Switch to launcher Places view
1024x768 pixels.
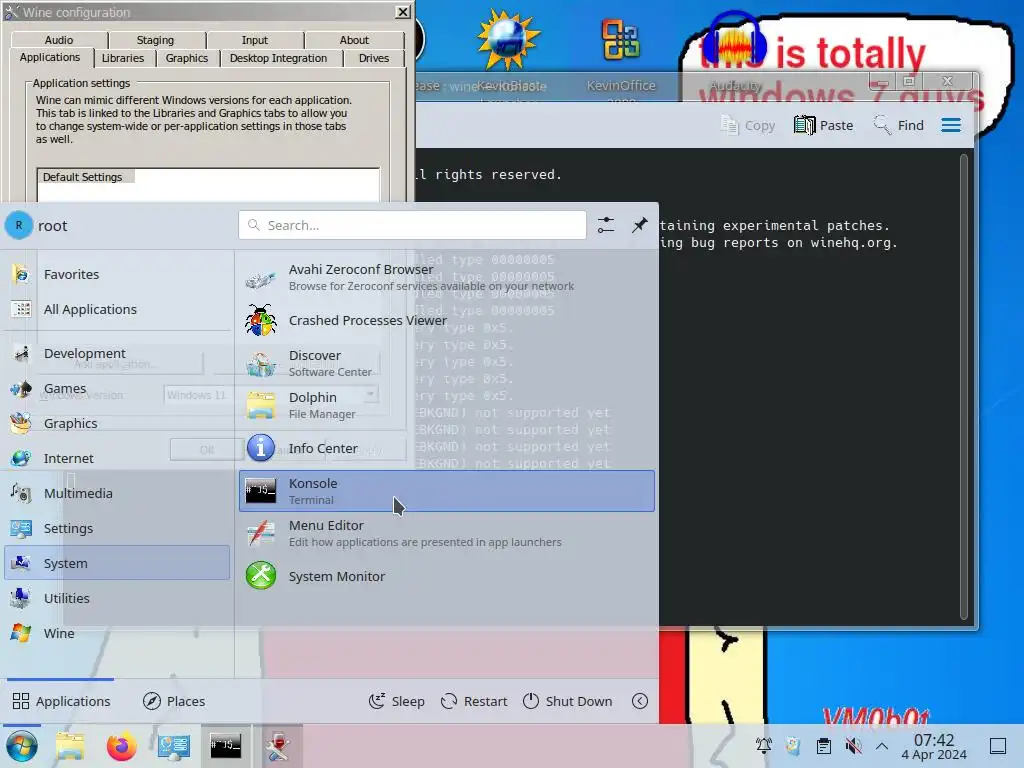[174, 701]
